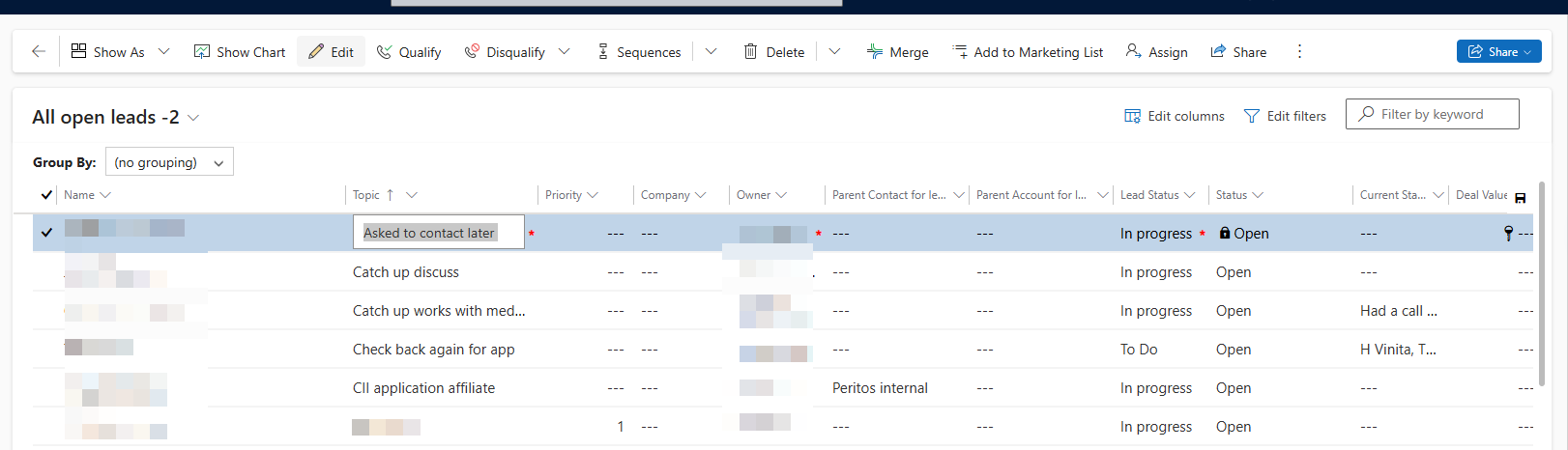
Task: Merge the selected leads
Action: 897,52
